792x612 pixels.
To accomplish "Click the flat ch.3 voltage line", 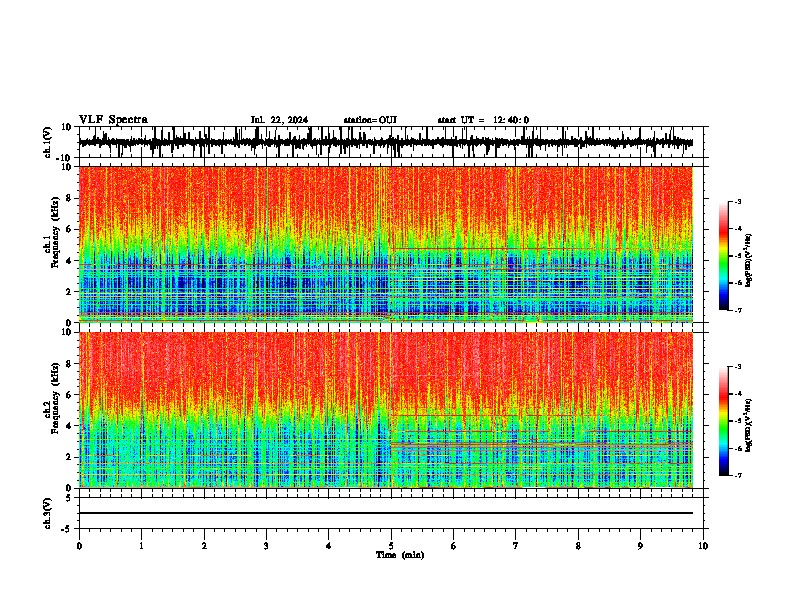I will pos(386,513).
